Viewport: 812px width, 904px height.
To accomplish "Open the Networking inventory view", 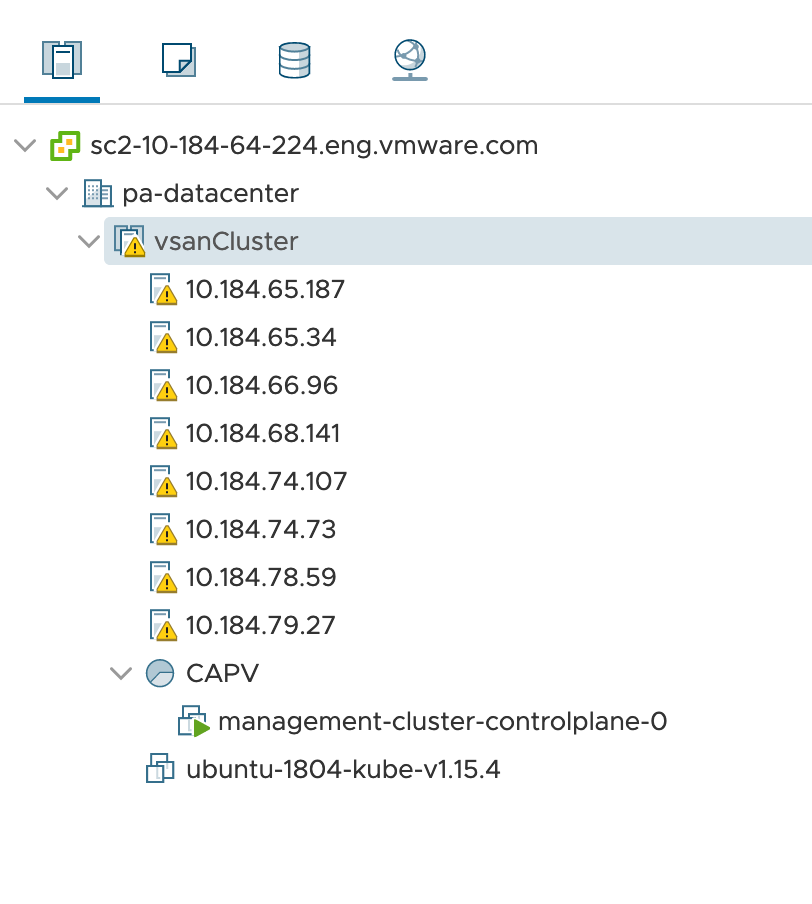I will (x=408, y=60).
